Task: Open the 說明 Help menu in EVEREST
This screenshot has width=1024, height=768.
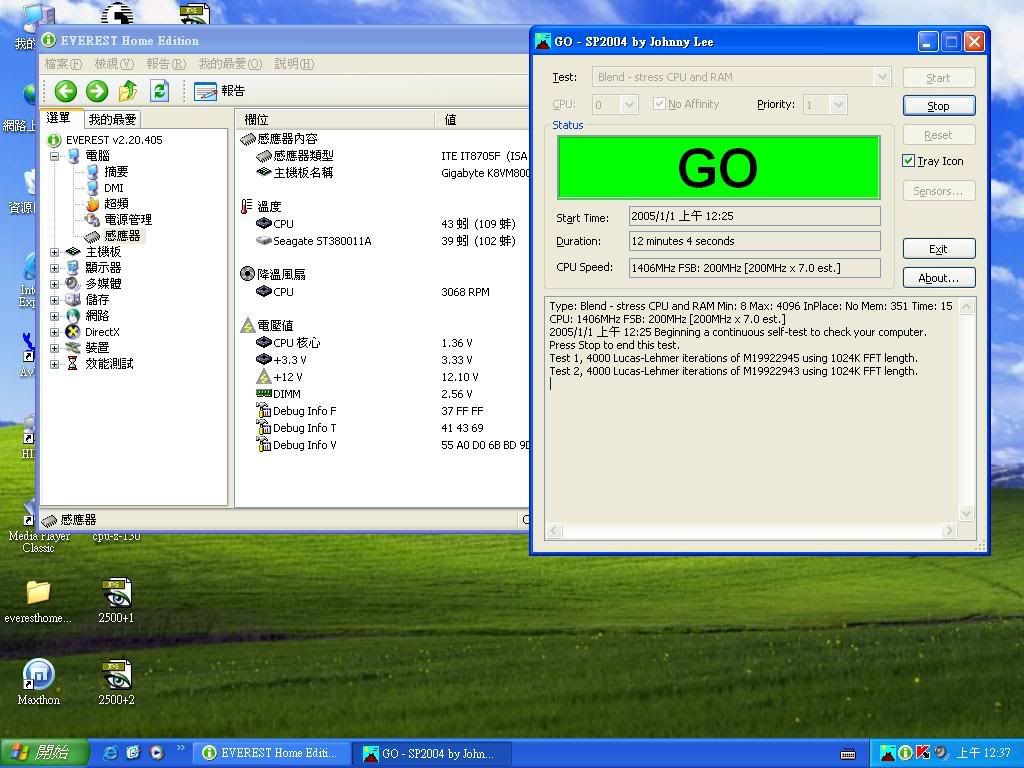Action: pyautogui.click(x=294, y=64)
